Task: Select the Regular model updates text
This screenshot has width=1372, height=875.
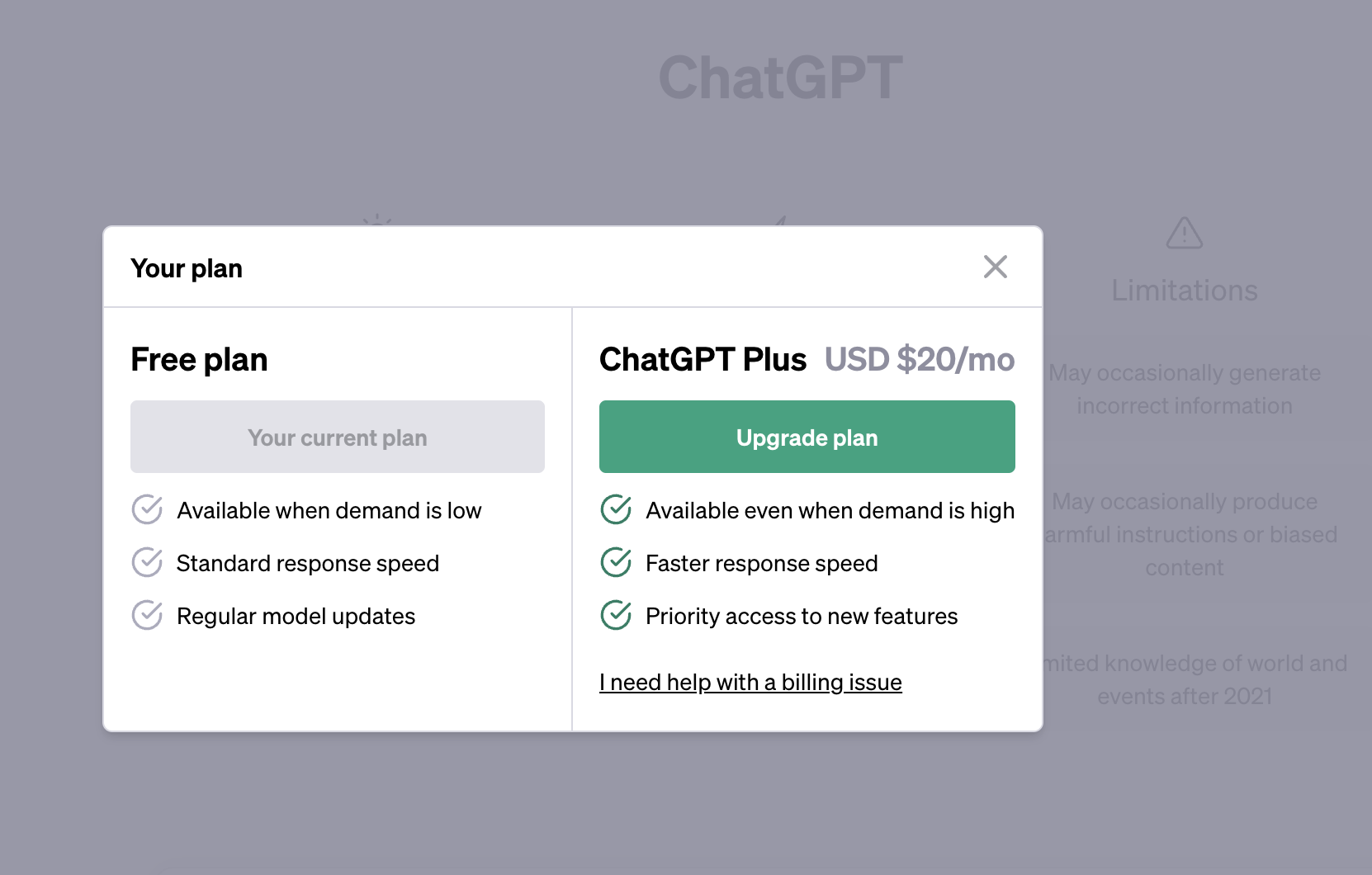Action: tap(296, 616)
